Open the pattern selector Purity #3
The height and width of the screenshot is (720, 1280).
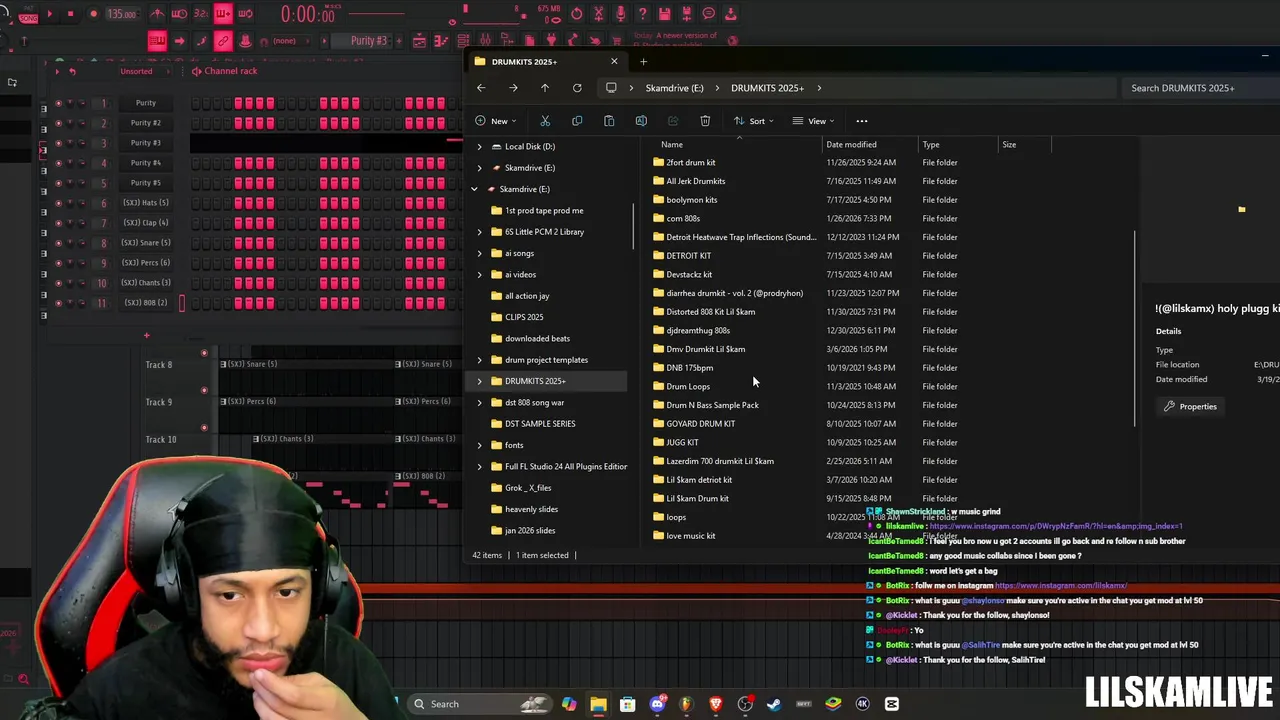click(369, 41)
